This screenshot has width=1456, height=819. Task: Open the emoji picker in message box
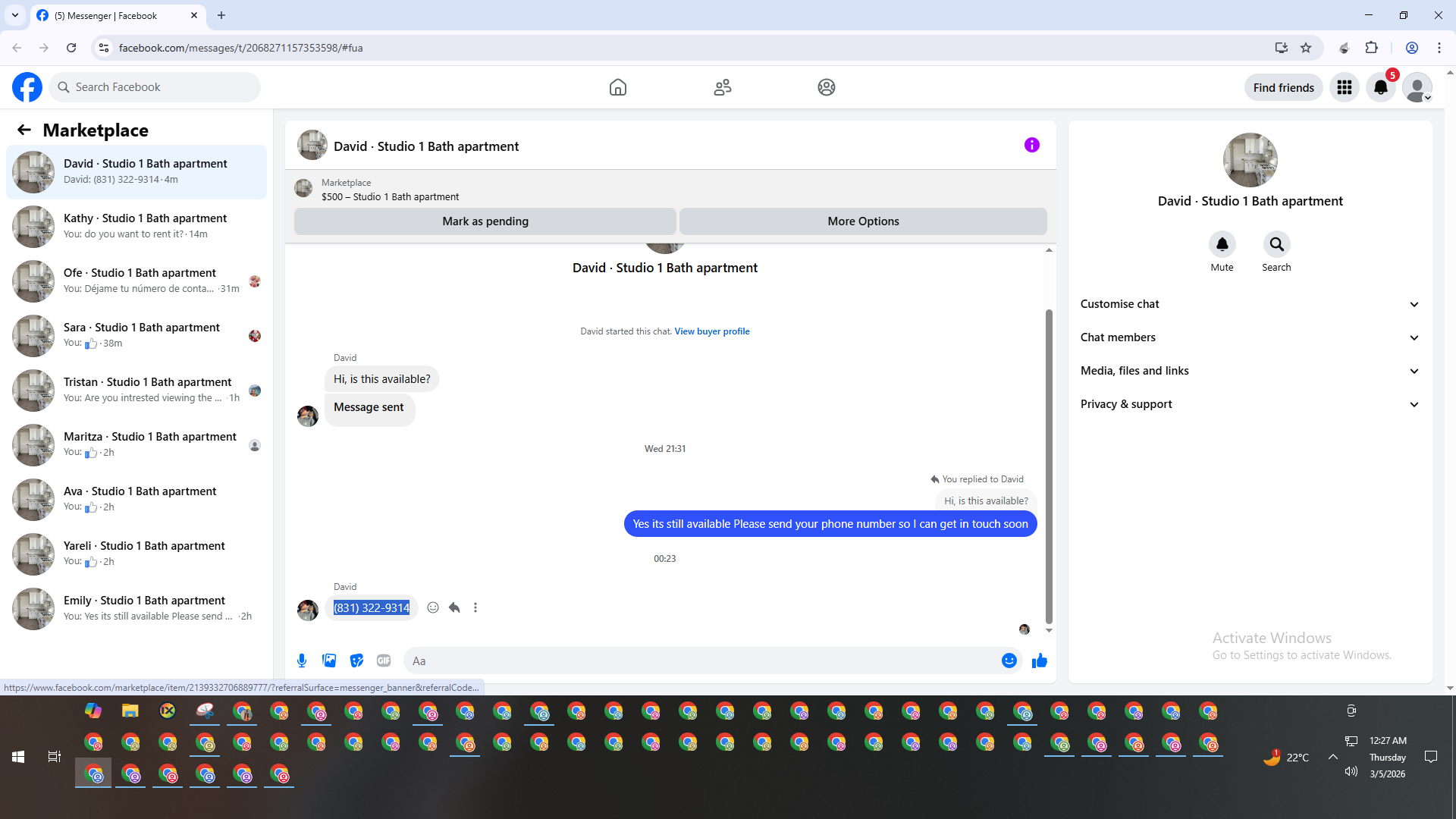pos(1009,661)
